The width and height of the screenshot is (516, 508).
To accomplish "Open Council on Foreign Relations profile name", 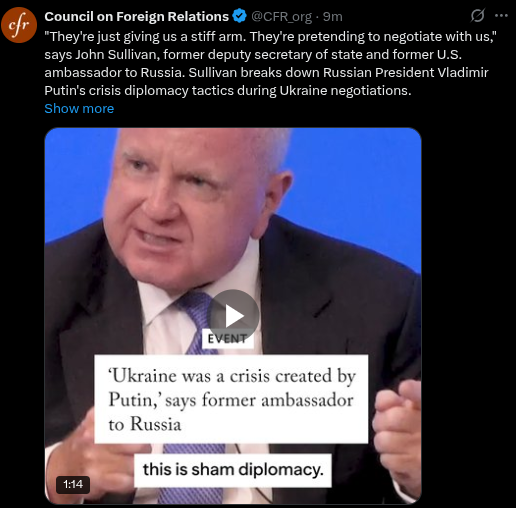I will (x=137, y=16).
